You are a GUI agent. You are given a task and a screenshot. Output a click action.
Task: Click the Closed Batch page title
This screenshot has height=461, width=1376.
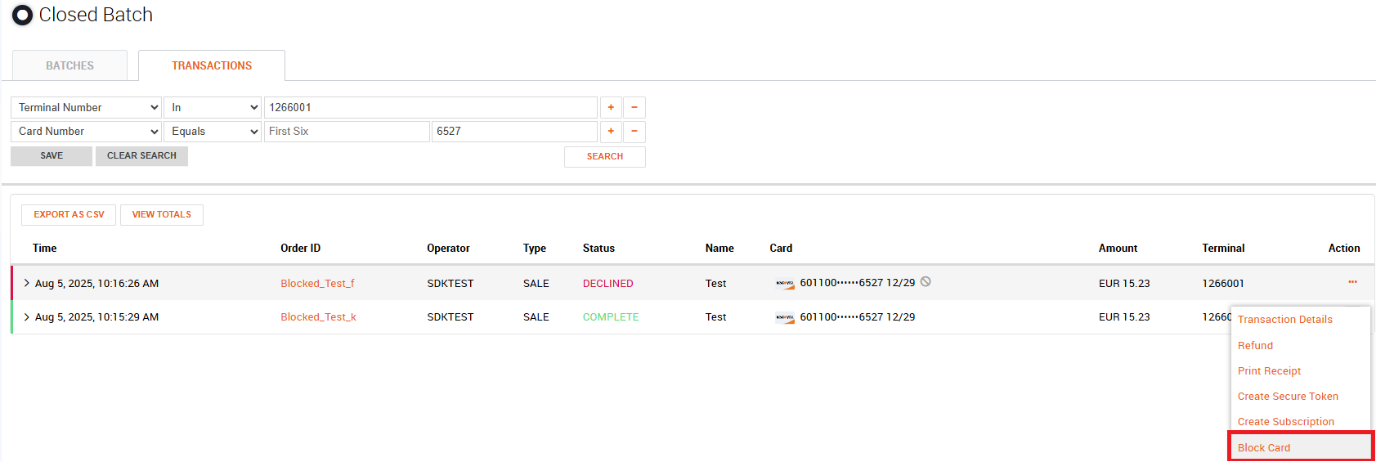(96, 16)
